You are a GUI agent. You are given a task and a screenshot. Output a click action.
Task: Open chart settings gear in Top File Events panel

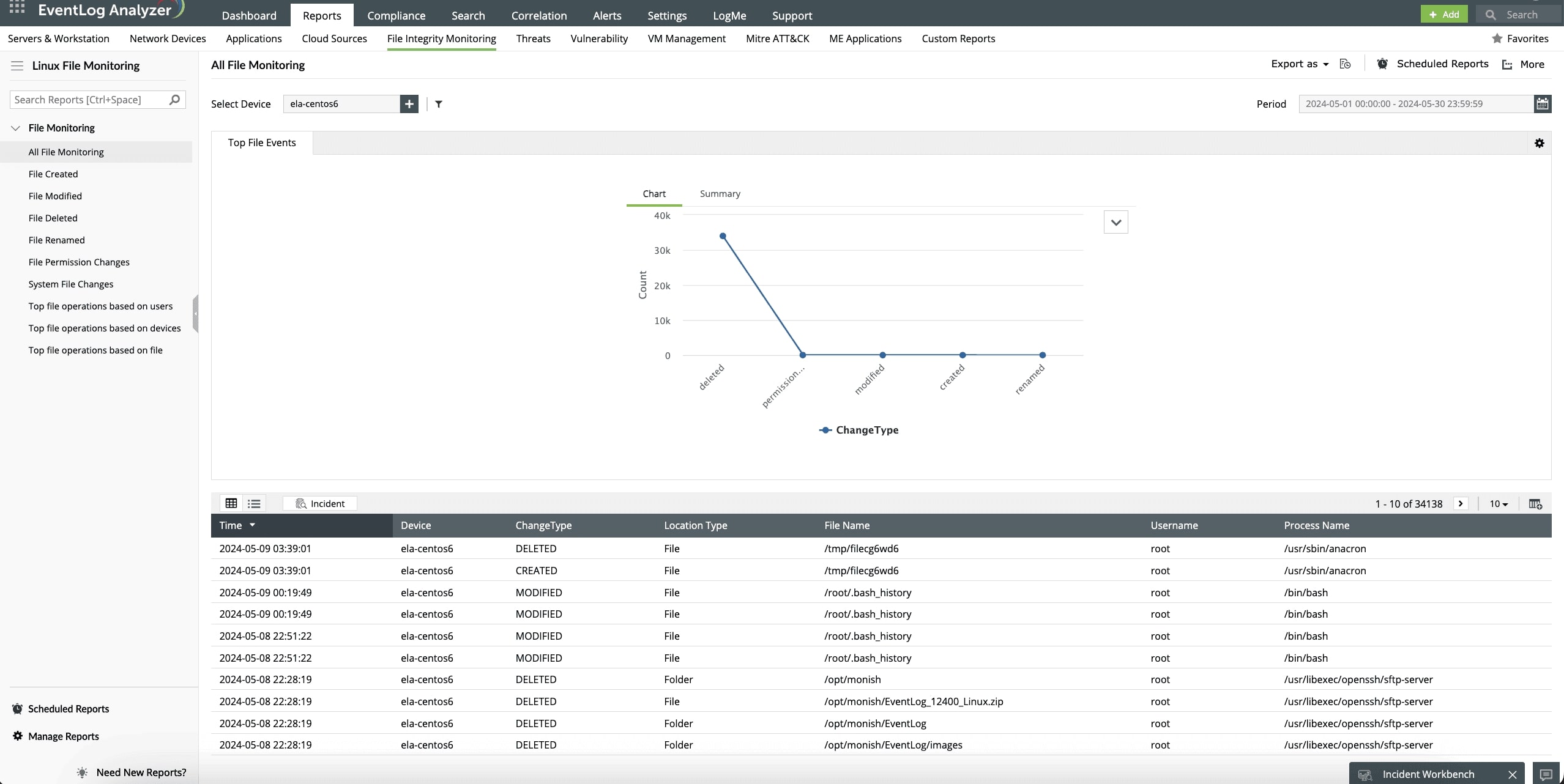[1539, 142]
